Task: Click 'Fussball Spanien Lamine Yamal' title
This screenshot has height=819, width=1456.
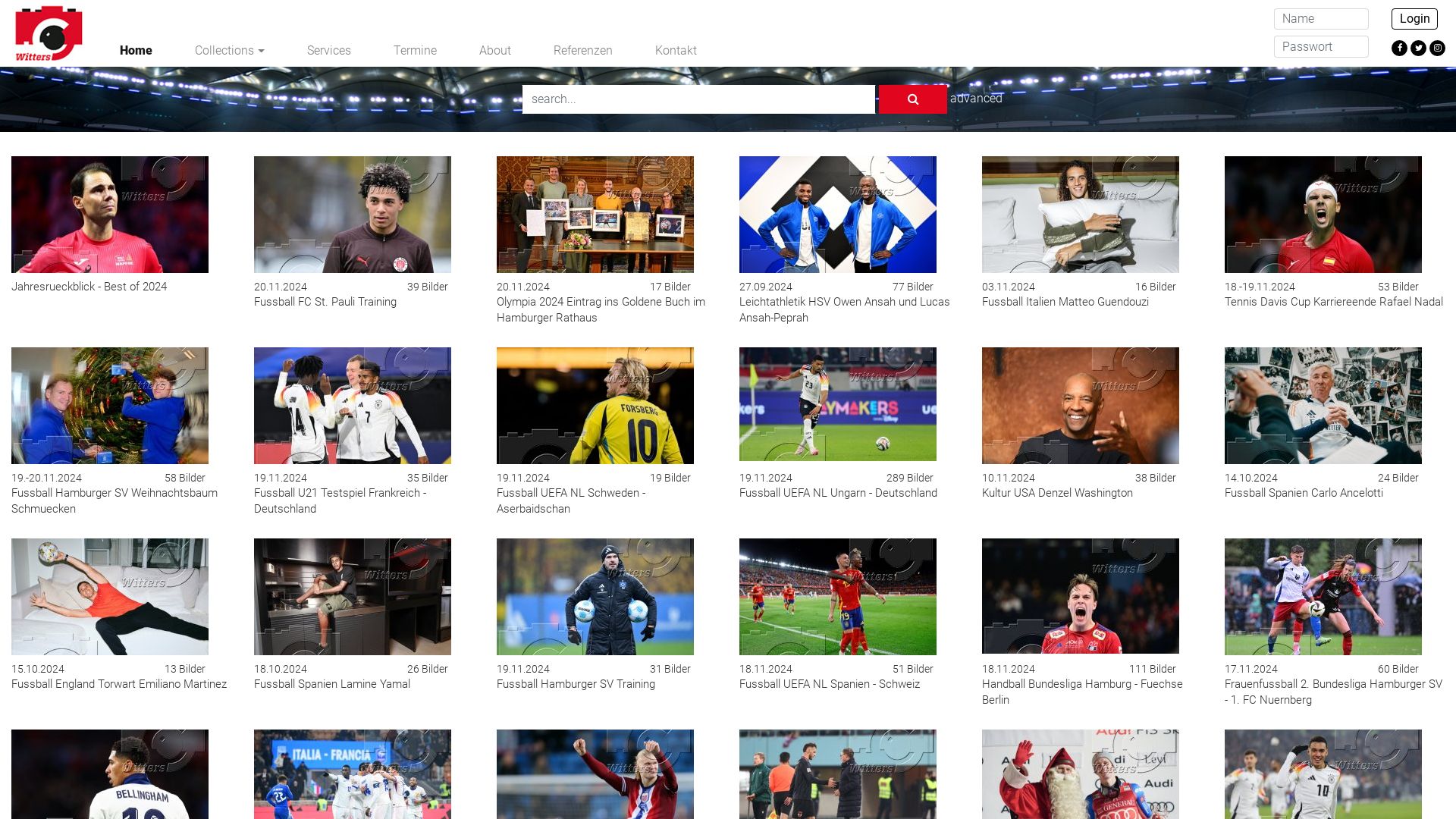Action: tap(332, 684)
